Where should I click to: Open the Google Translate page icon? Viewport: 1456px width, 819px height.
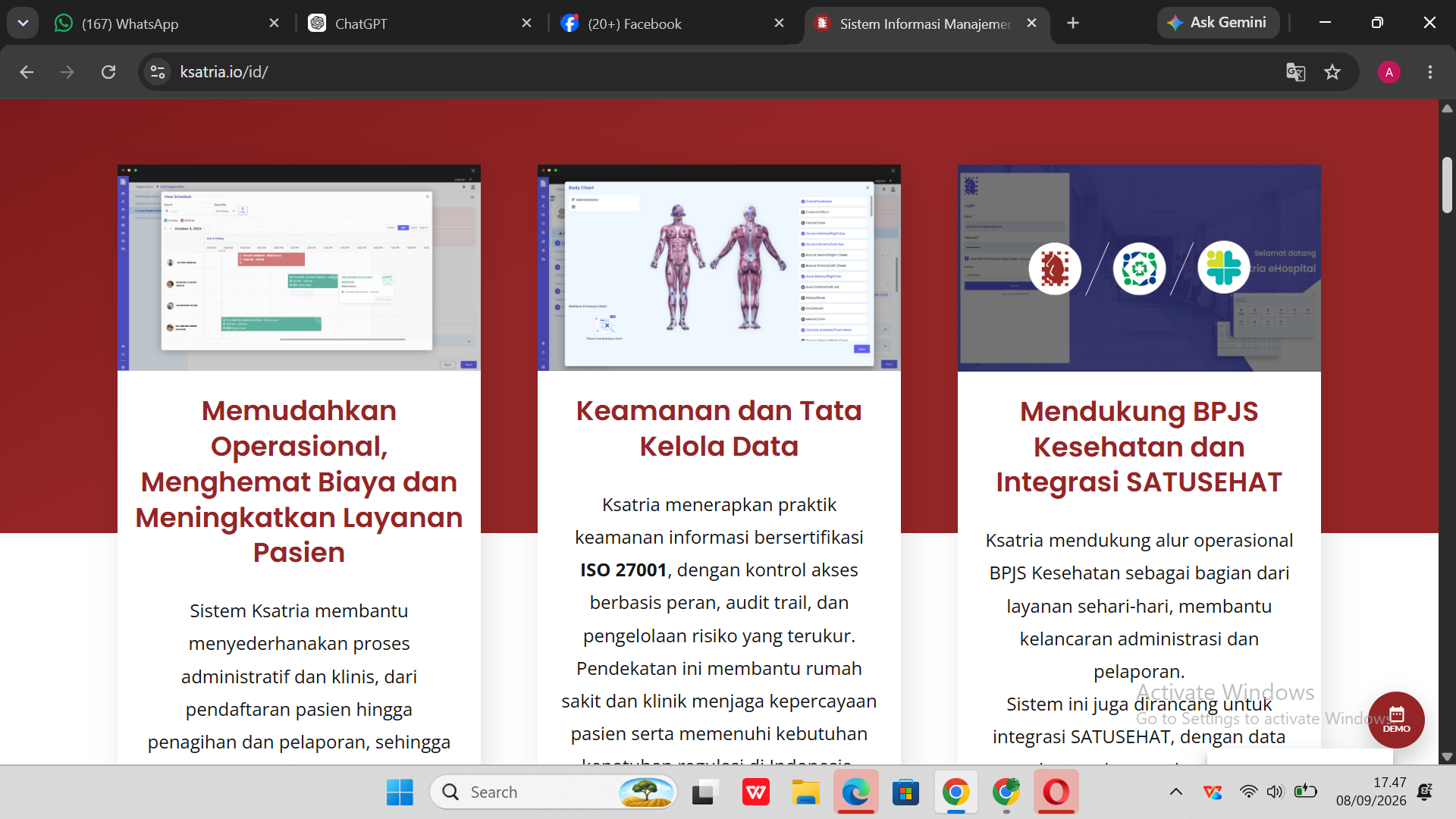point(1295,72)
